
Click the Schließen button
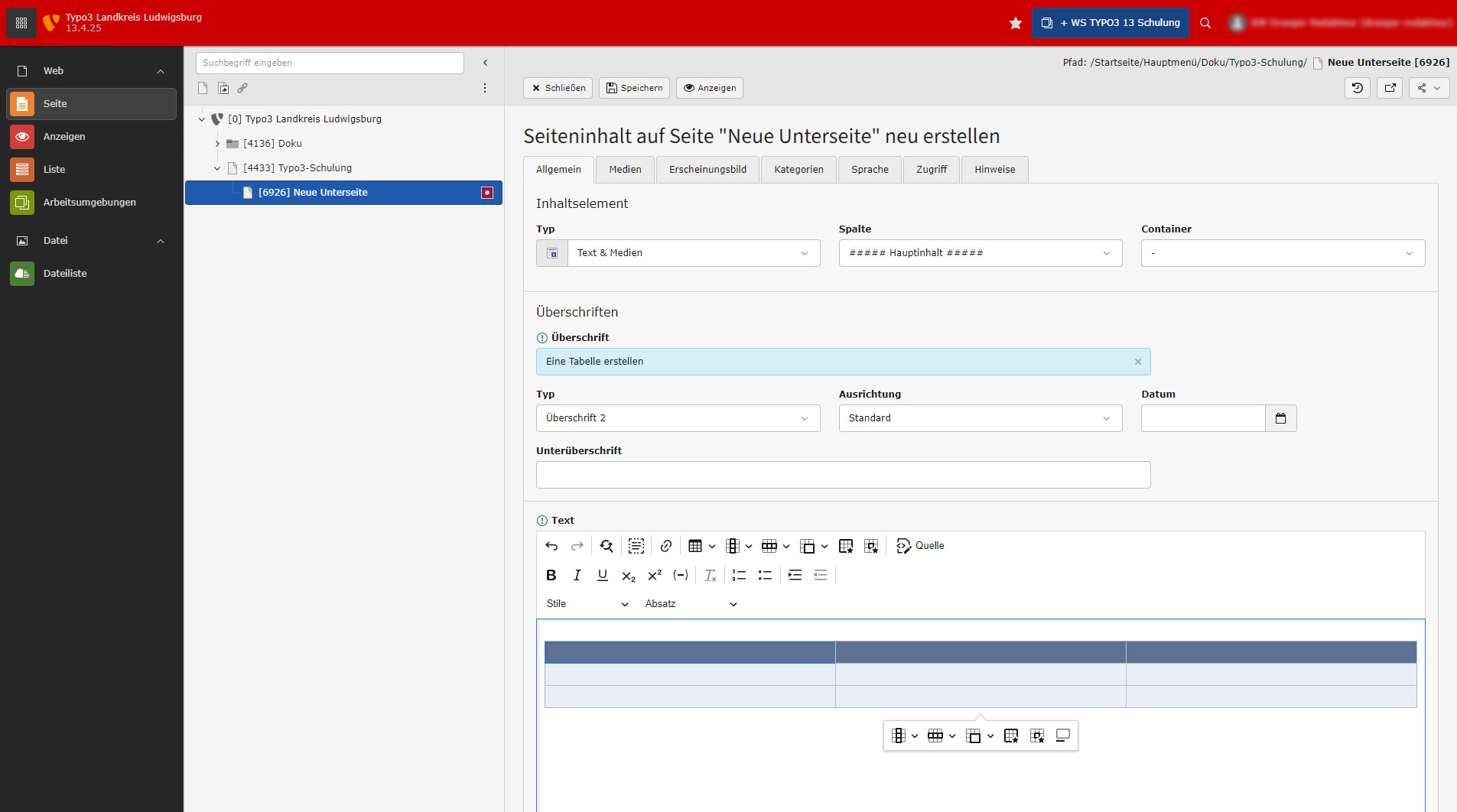tap(558, 88)
